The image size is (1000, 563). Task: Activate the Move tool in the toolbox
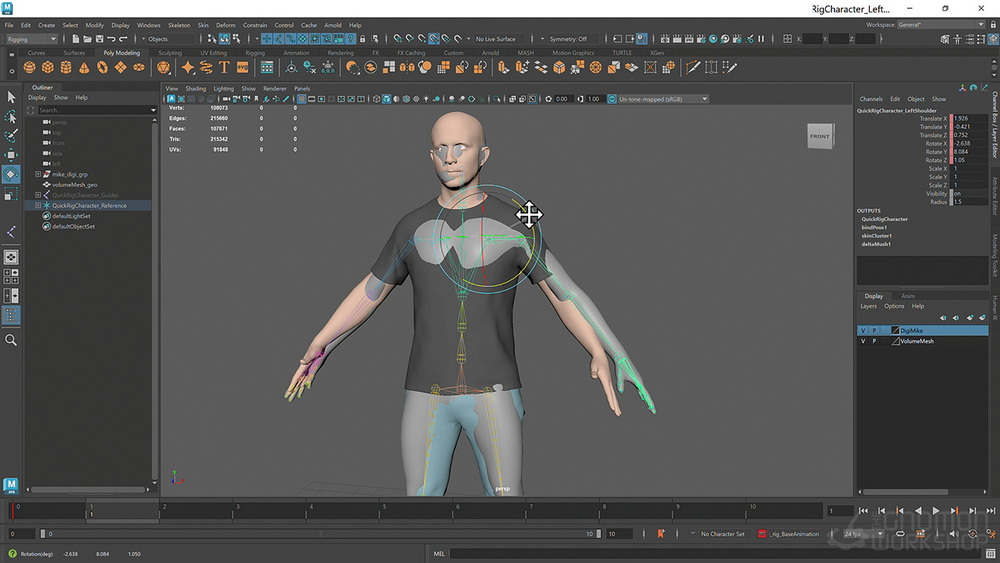coord(11,155)
